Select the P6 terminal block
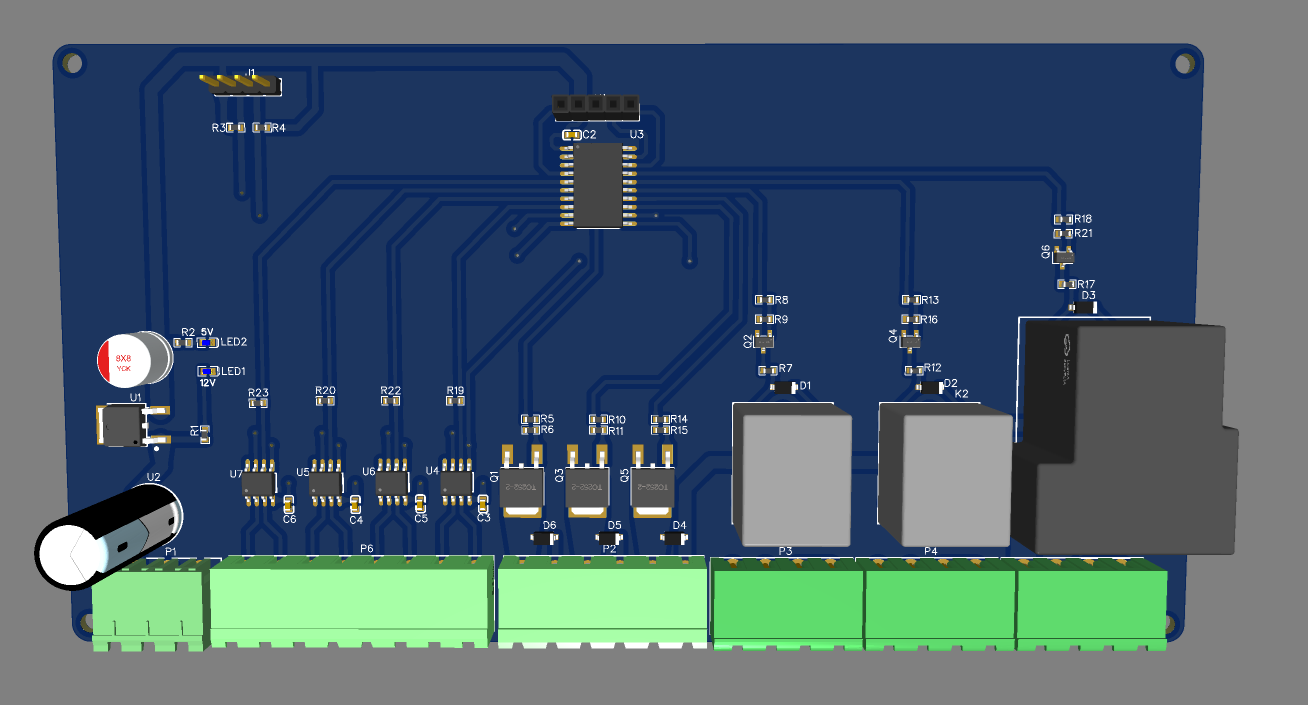1308x705 pixels. [x=352, y=600]
